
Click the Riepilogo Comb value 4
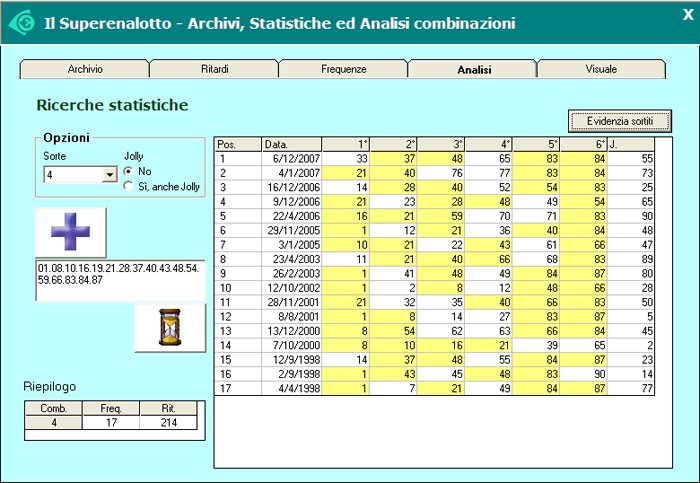pyautogui.click(x=54, y=422)
